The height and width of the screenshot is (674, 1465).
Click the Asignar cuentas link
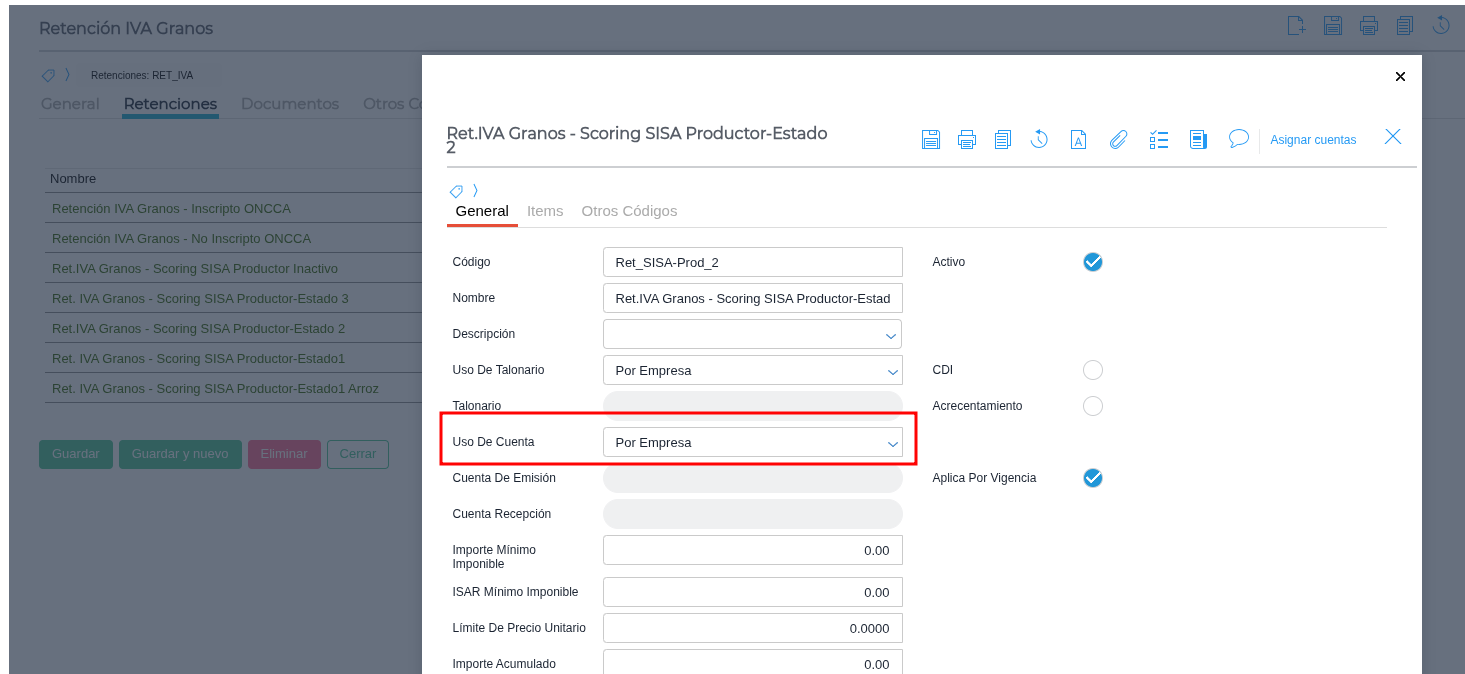pyautogui.click(x=1313, y=140)
